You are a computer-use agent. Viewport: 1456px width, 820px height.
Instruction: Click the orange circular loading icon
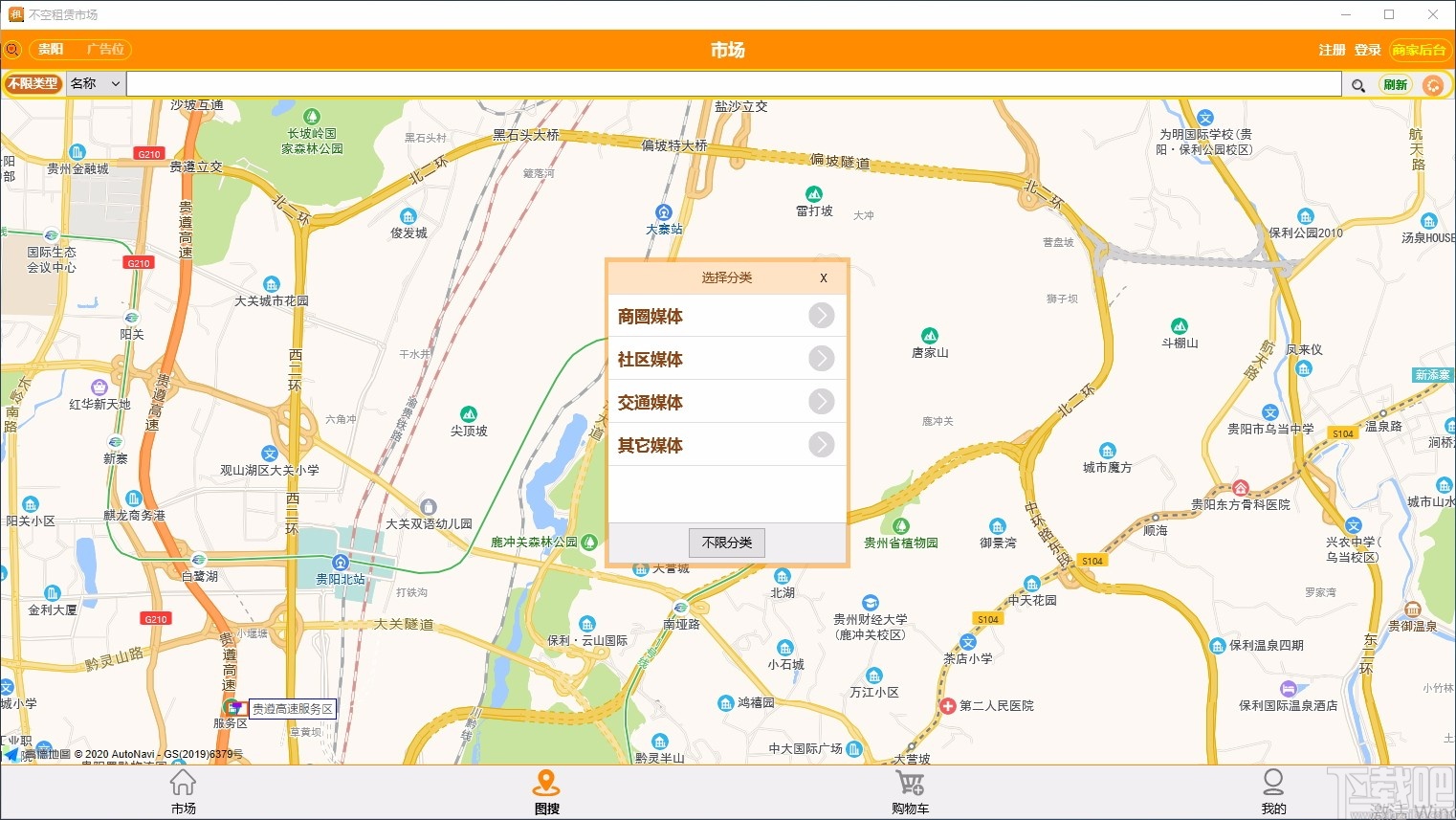(1432, 85)
